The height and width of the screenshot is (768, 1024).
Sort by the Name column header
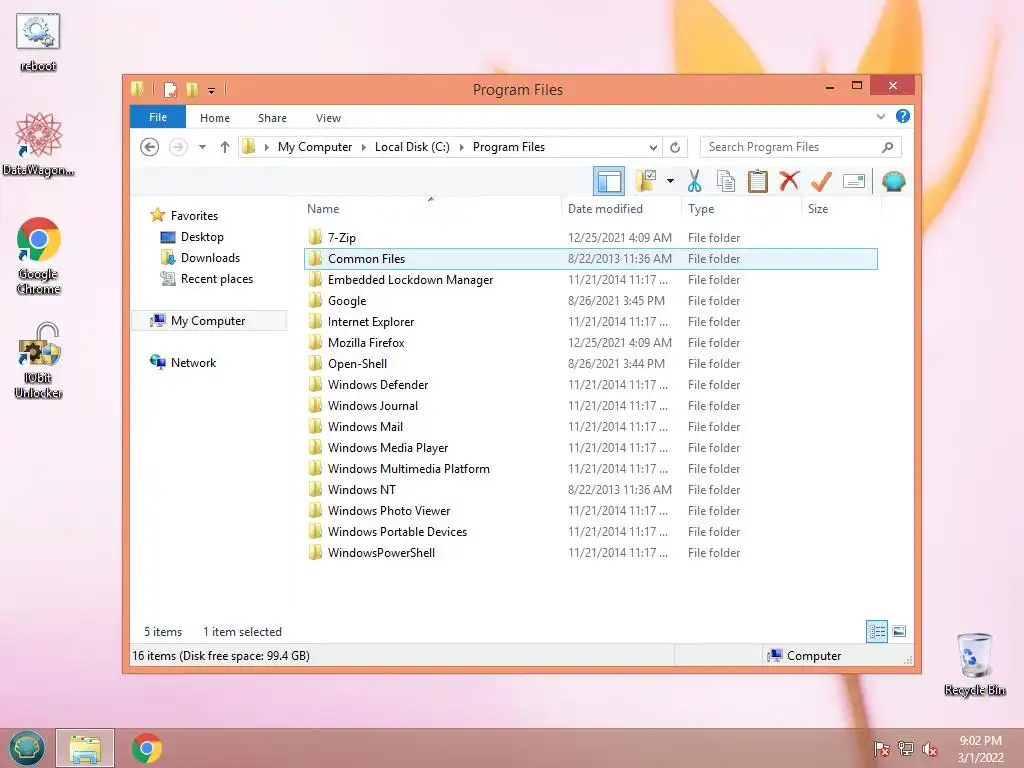432,209
